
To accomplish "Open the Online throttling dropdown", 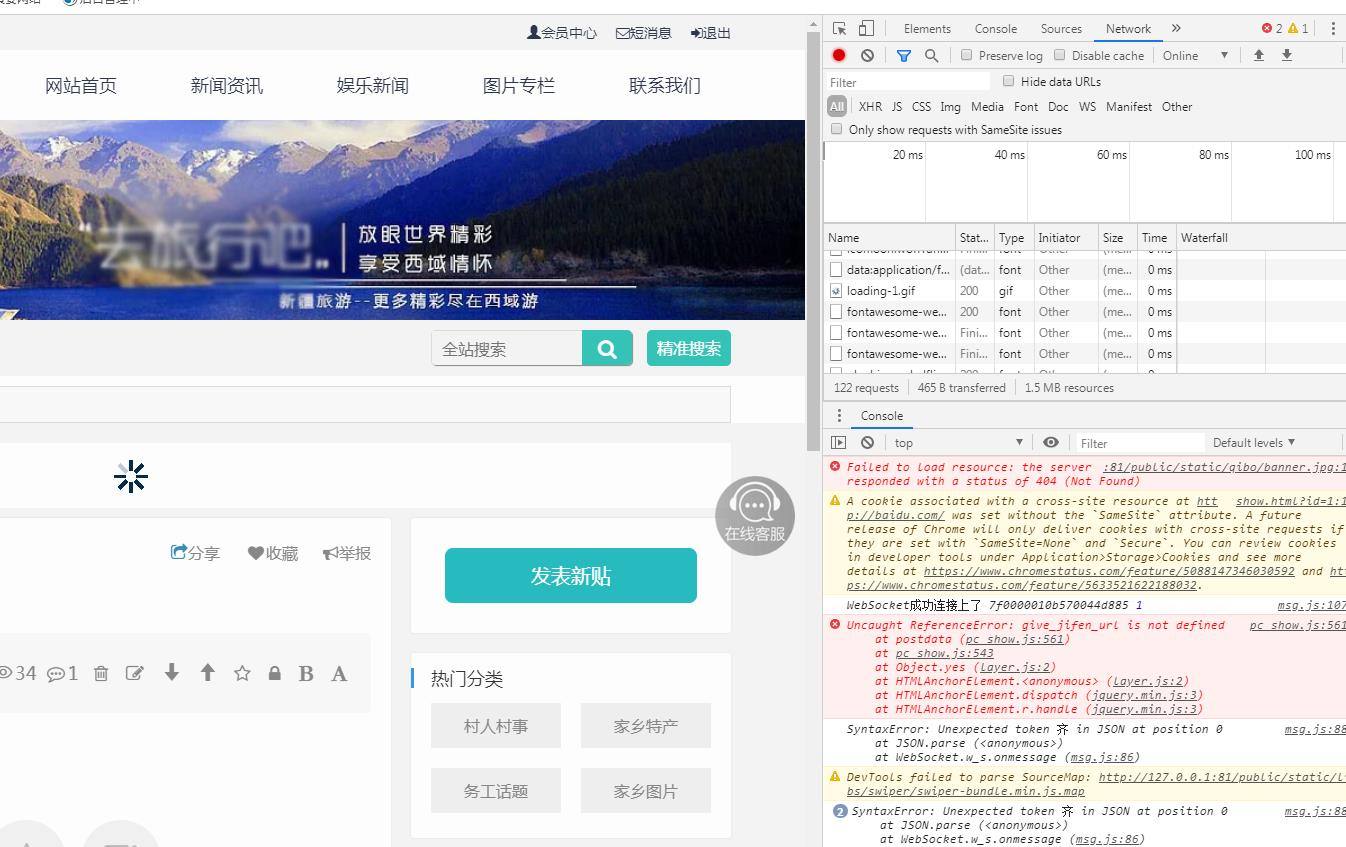I will click(1194, 56).
